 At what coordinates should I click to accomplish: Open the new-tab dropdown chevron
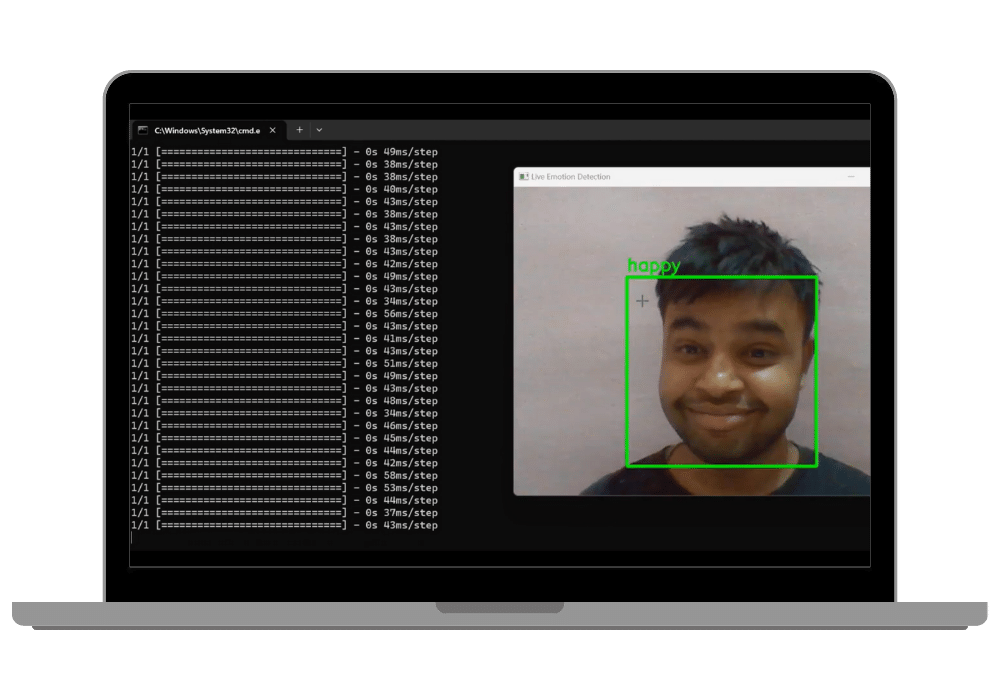pyautogui.click(x=319, y=130)
